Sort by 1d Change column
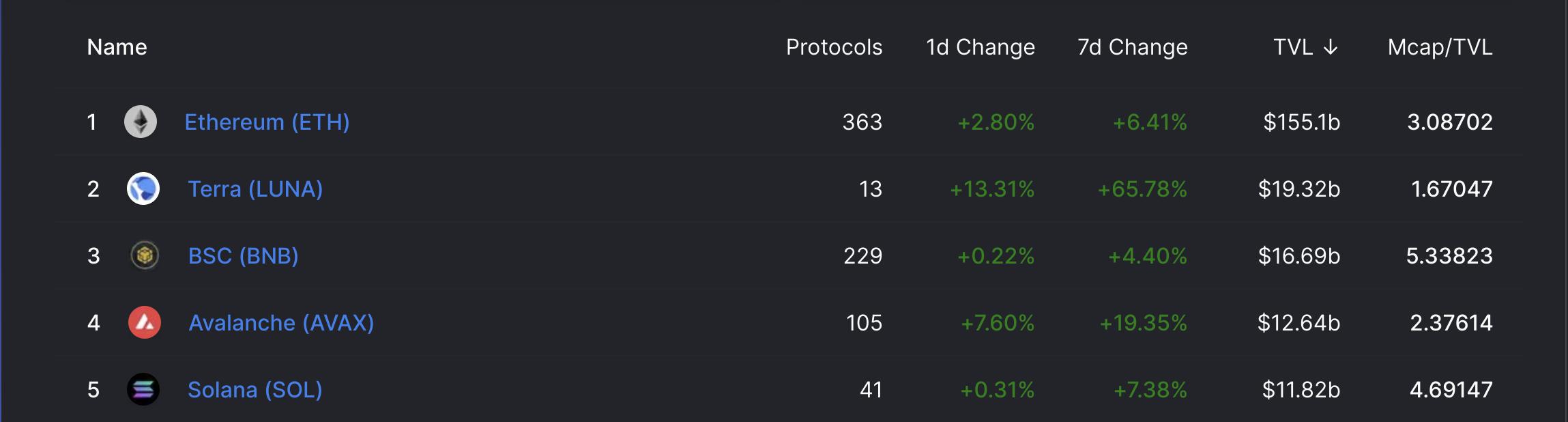 click(980, 47)
